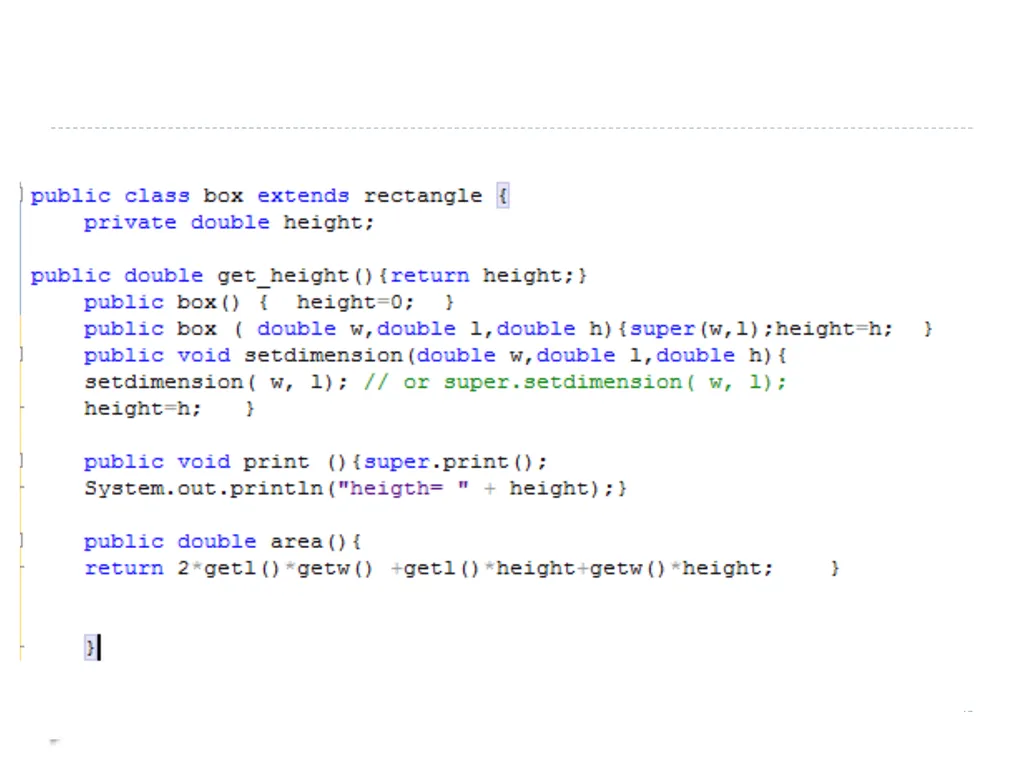The image size is (1024, 768).
Task: Click the "area" method name
Action: click(296, 542)
